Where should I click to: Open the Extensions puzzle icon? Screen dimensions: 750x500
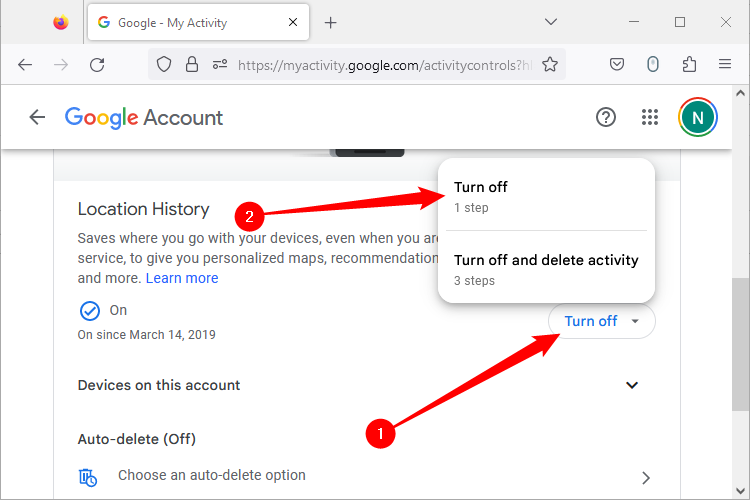click(689, 64)
